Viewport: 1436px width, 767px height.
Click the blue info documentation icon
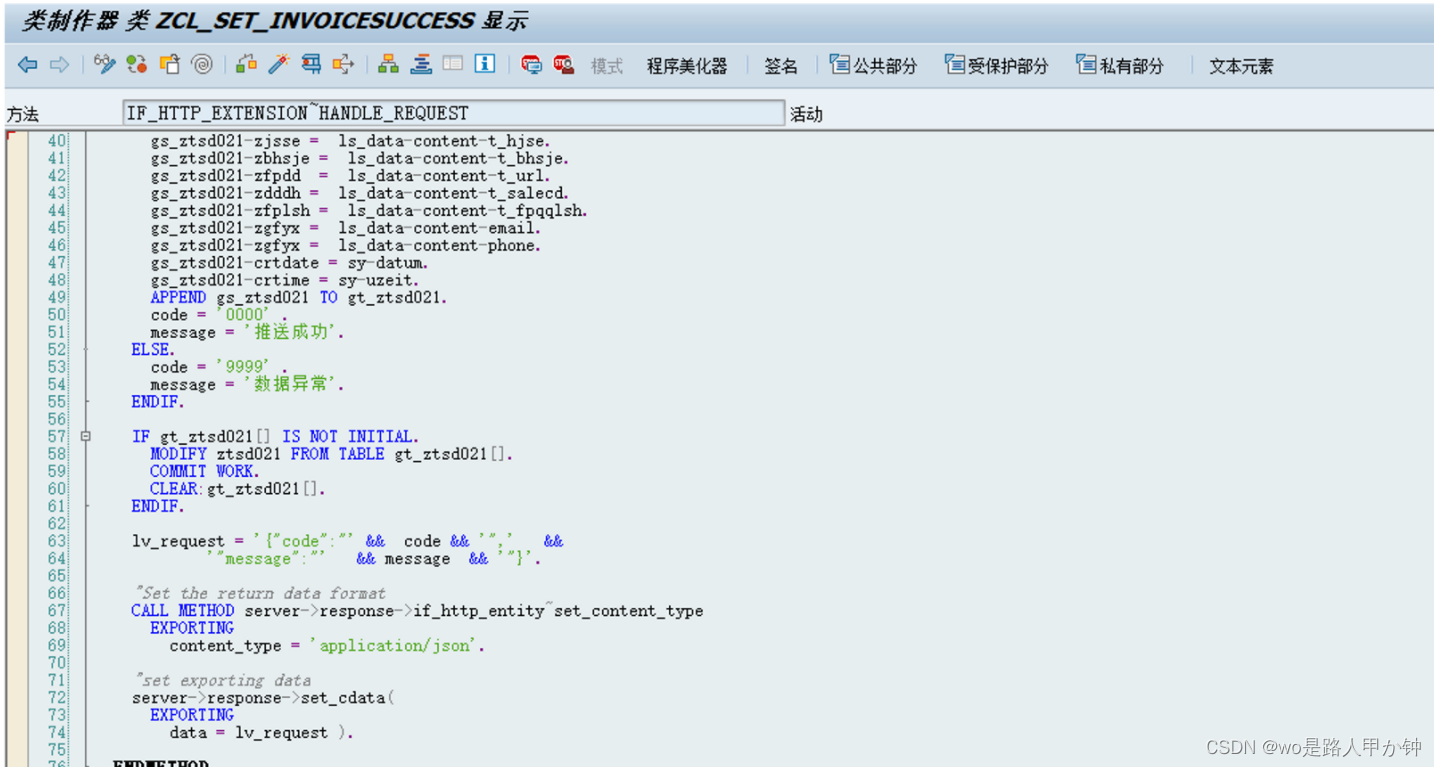coord(484,65)
